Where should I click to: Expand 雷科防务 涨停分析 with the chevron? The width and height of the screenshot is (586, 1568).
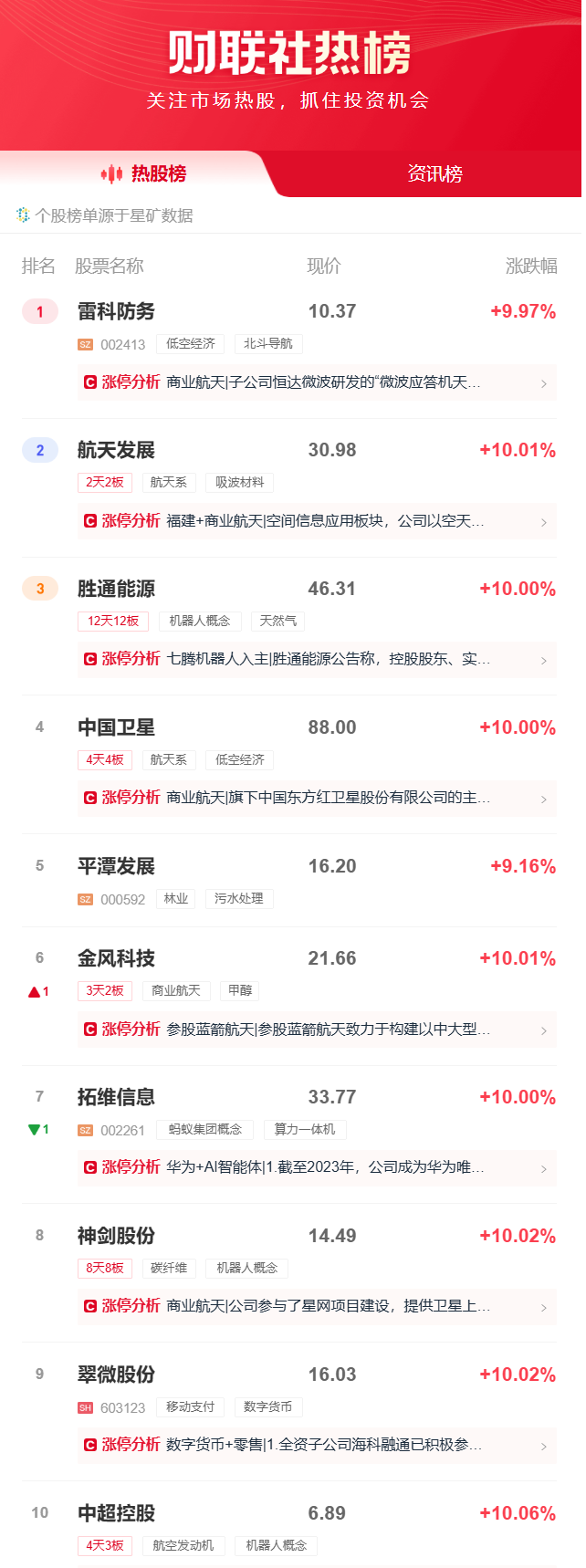pos(544,383)
